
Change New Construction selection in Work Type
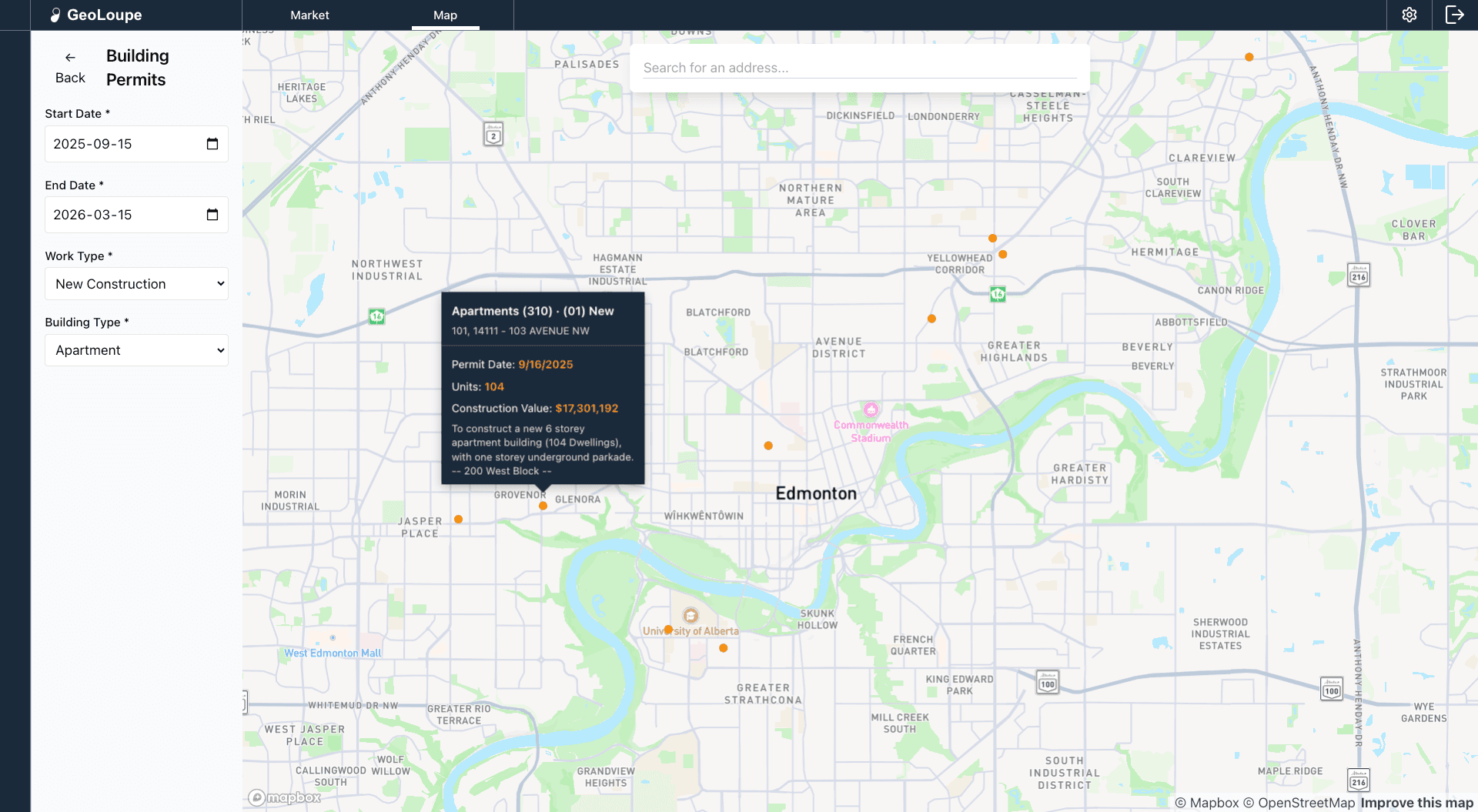[x=136, y=283]
